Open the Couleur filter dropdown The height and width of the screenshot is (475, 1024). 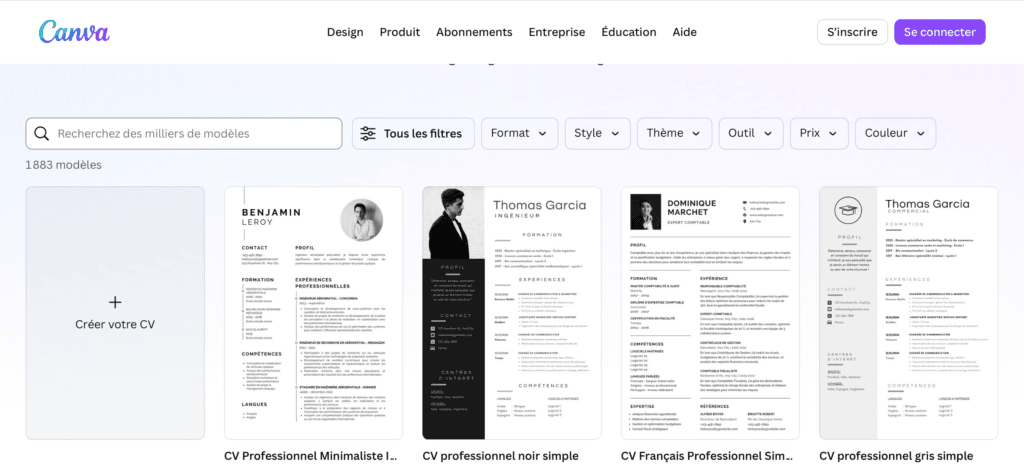tap(895, 133)
